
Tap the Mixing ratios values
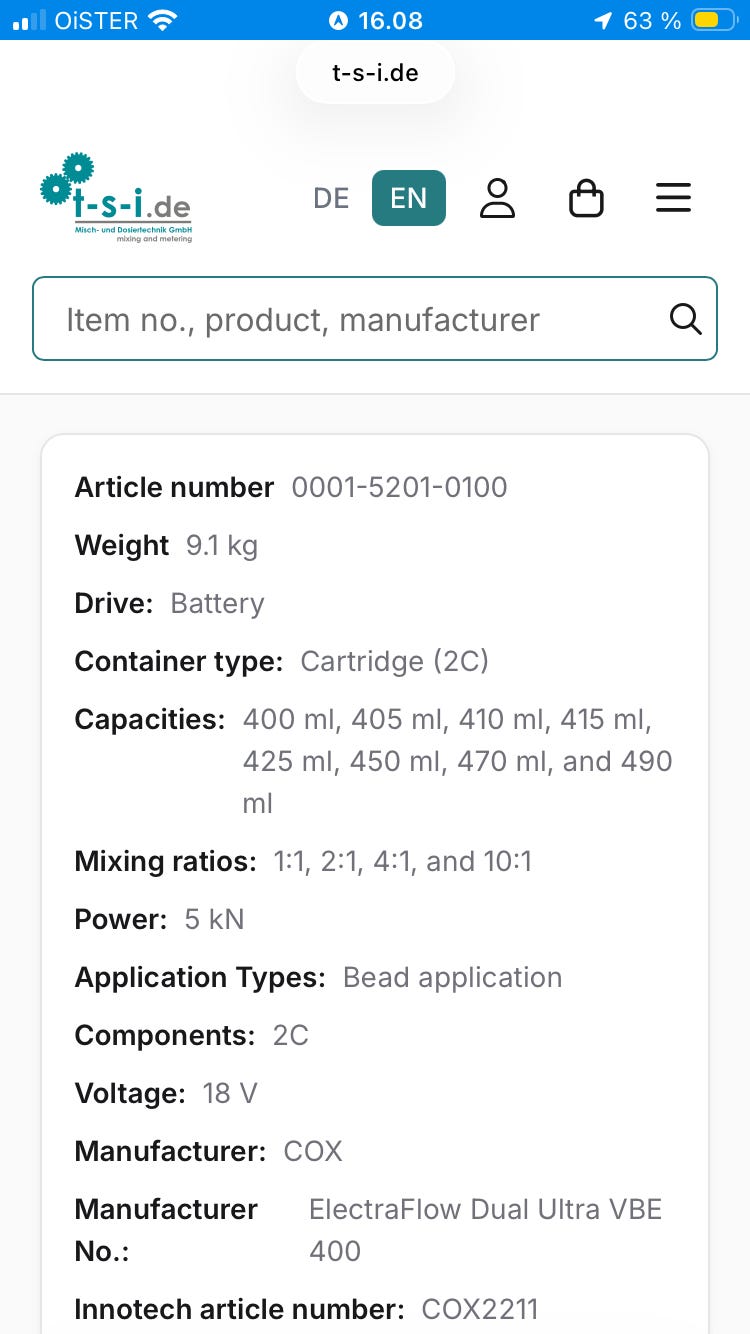(x=403, y=861)
